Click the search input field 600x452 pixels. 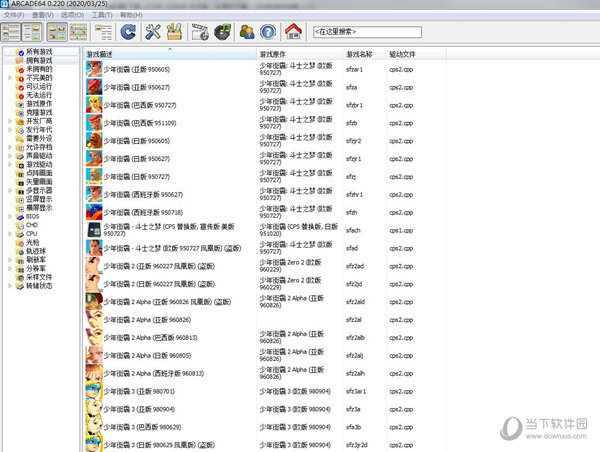[367, 32]
